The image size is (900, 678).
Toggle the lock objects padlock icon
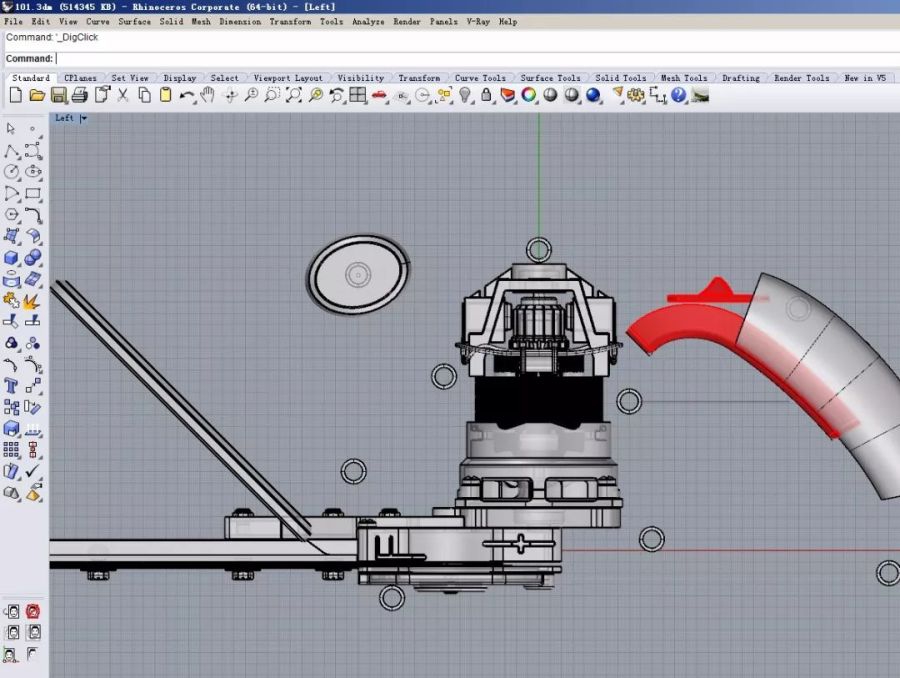[486, 95]
